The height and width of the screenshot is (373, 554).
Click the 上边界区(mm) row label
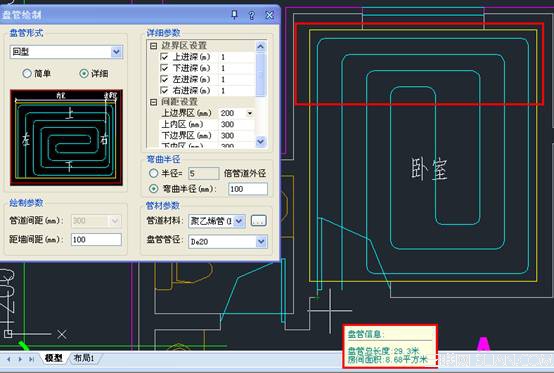tap(187, 113)
